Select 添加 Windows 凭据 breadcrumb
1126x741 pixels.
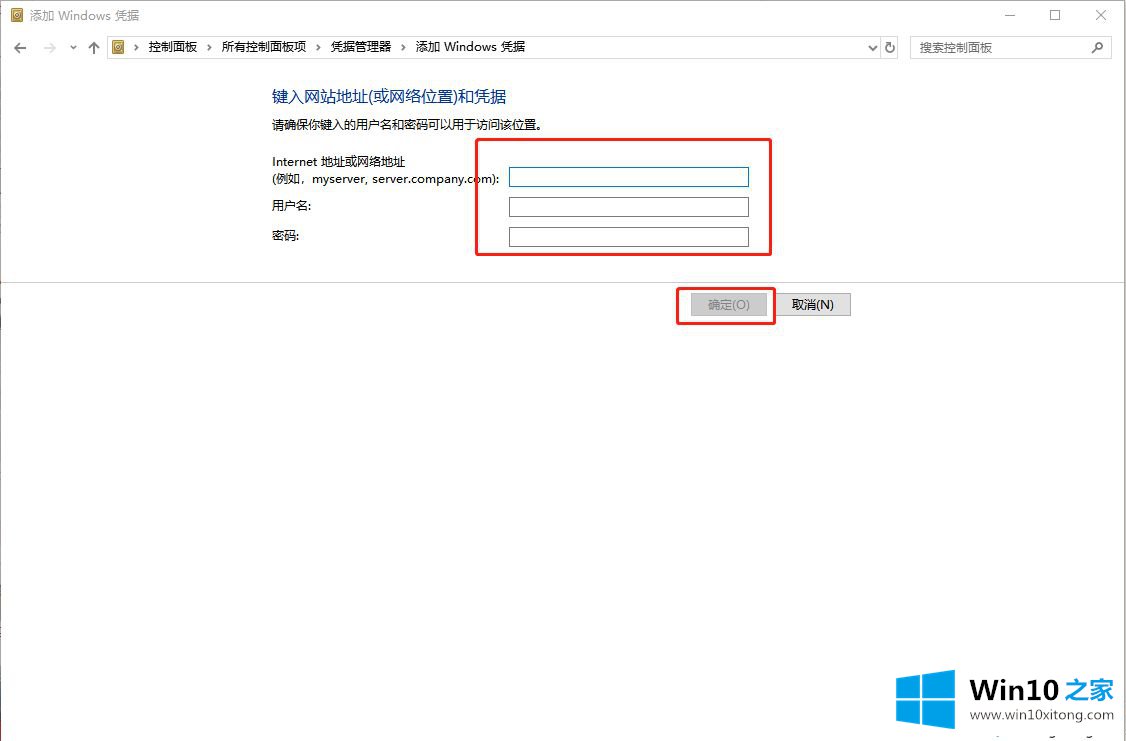pos(470,47)
